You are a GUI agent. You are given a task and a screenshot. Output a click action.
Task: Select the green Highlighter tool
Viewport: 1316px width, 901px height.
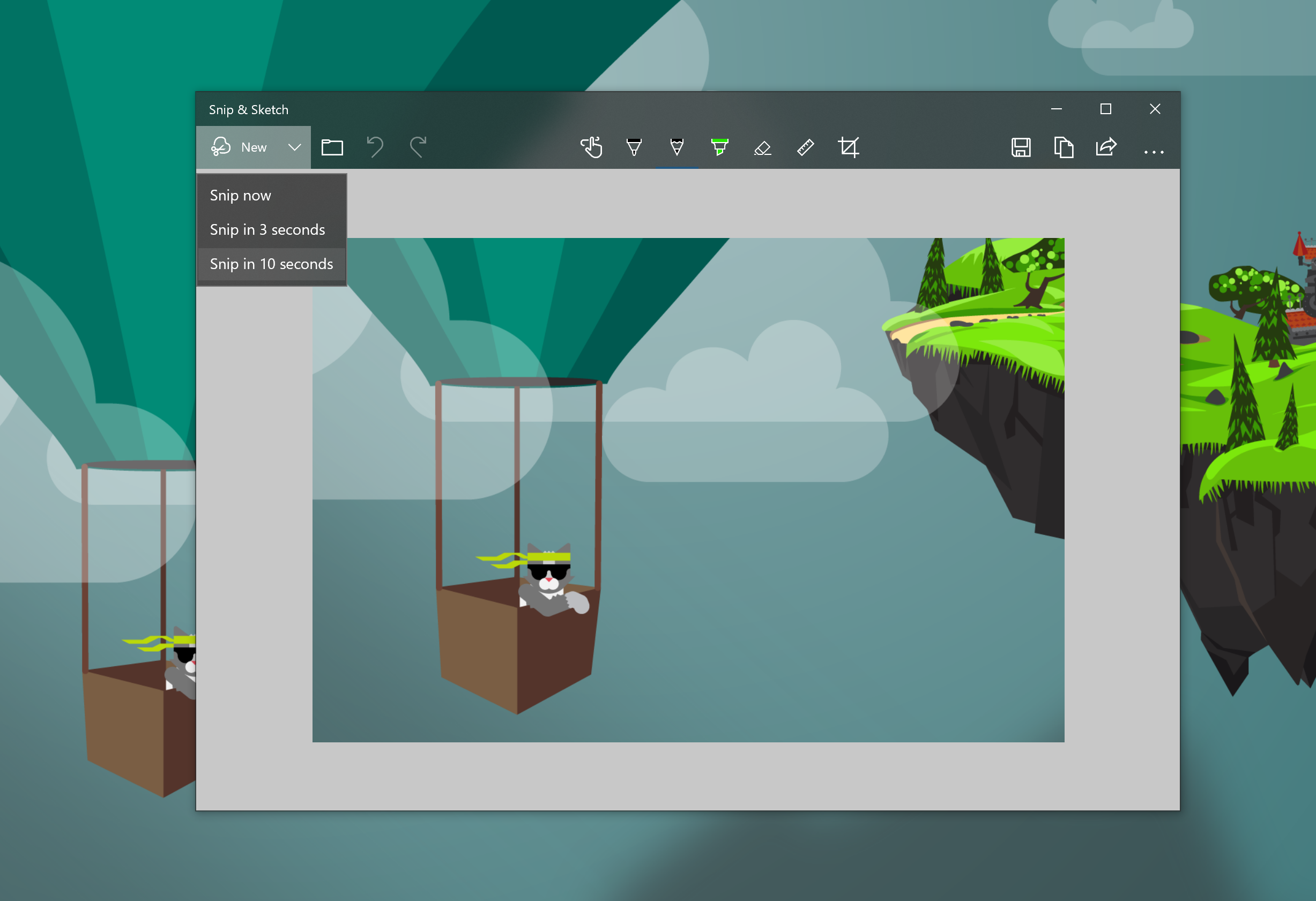[x=720, y=146]
